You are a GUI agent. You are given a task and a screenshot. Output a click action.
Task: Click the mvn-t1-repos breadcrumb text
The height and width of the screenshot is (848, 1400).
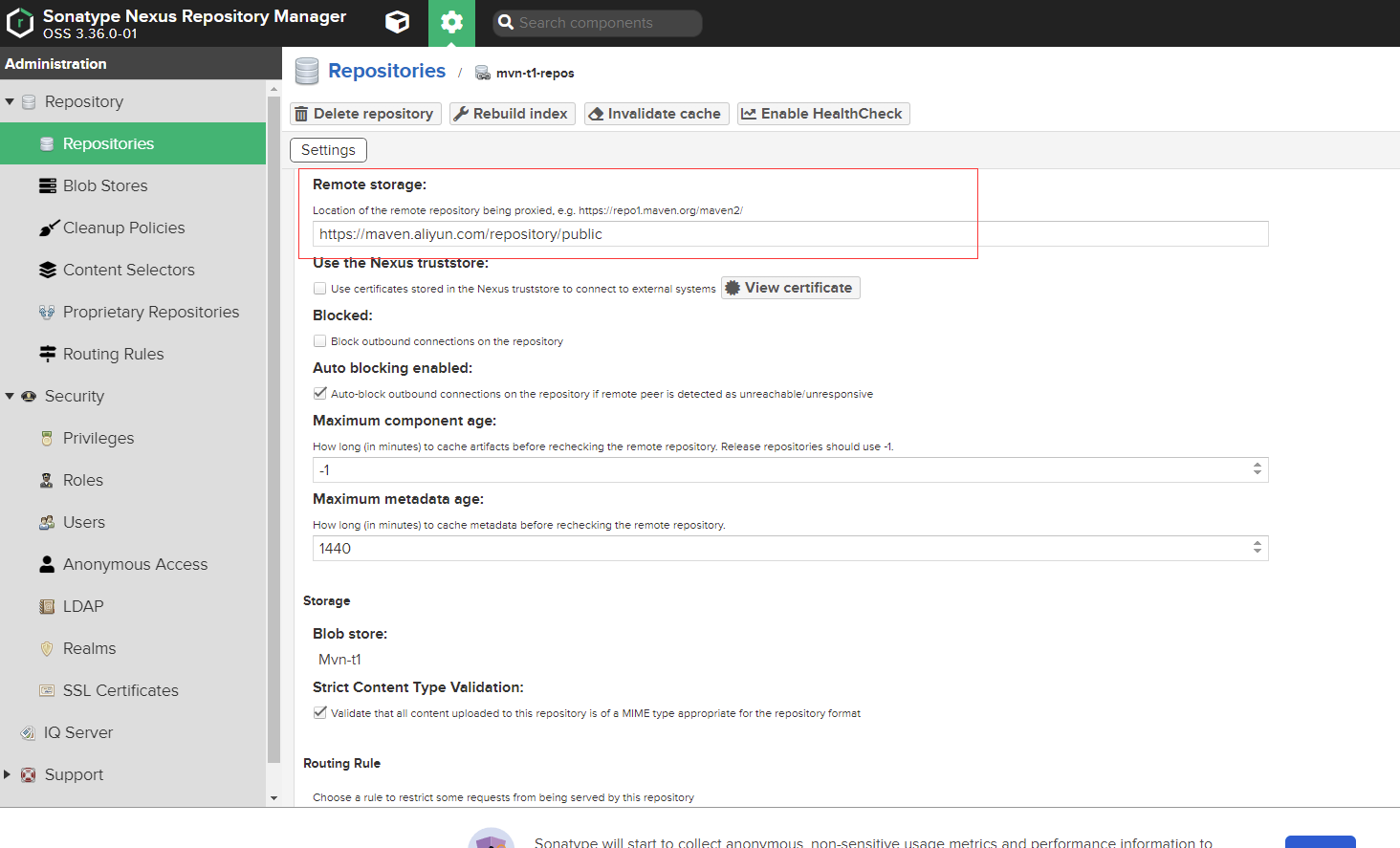(536, 74)
